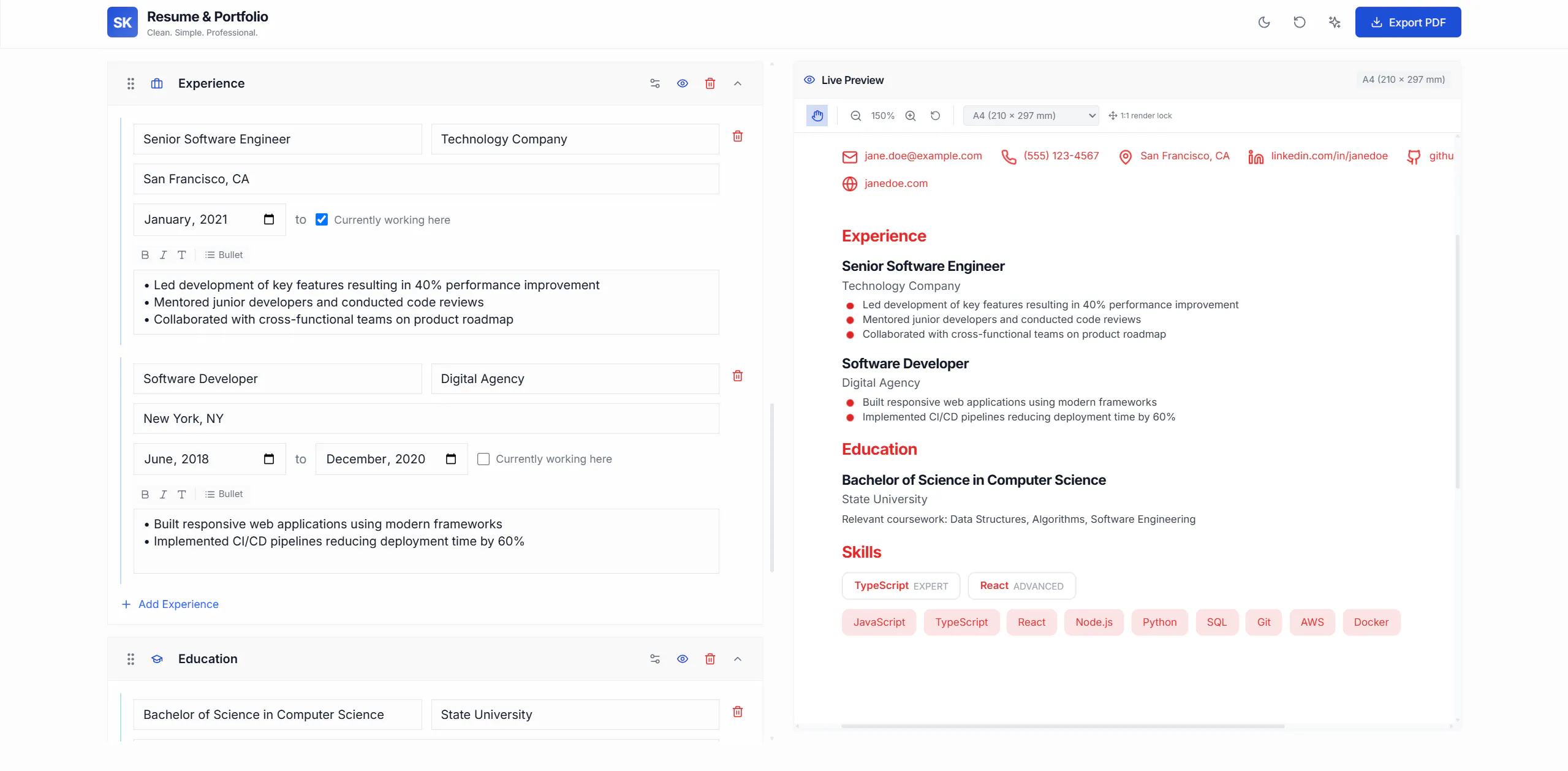The height and width of the screenshot is (771, 1568).
Task: Apply bold in Software Developer description toolbar
Action: (x=145, y=494)
